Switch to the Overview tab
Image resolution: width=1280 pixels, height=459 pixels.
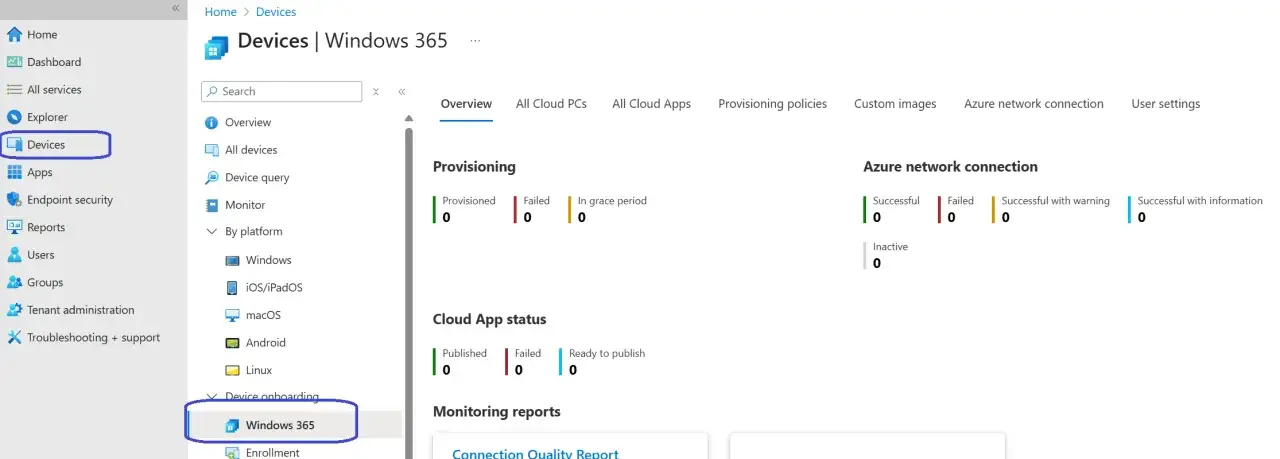[x=466, y=104]
